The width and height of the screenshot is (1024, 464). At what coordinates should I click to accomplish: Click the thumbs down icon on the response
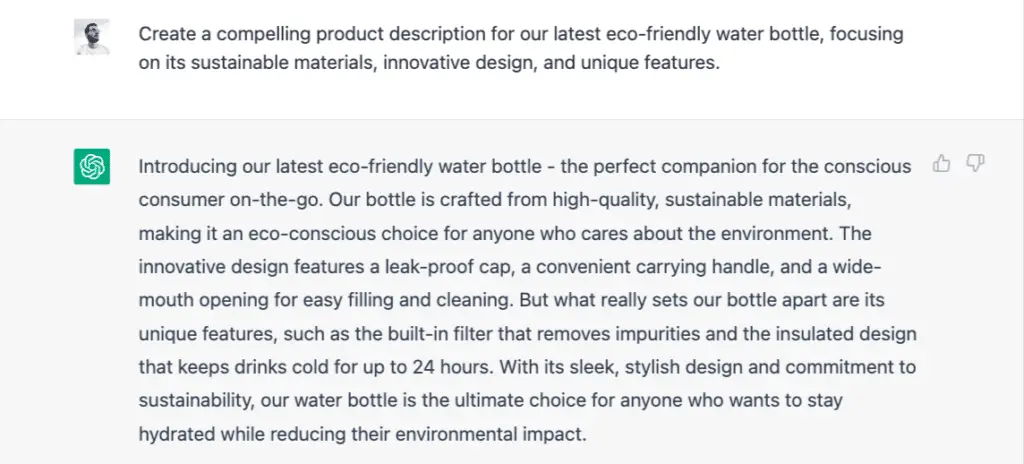click(975, 163)
